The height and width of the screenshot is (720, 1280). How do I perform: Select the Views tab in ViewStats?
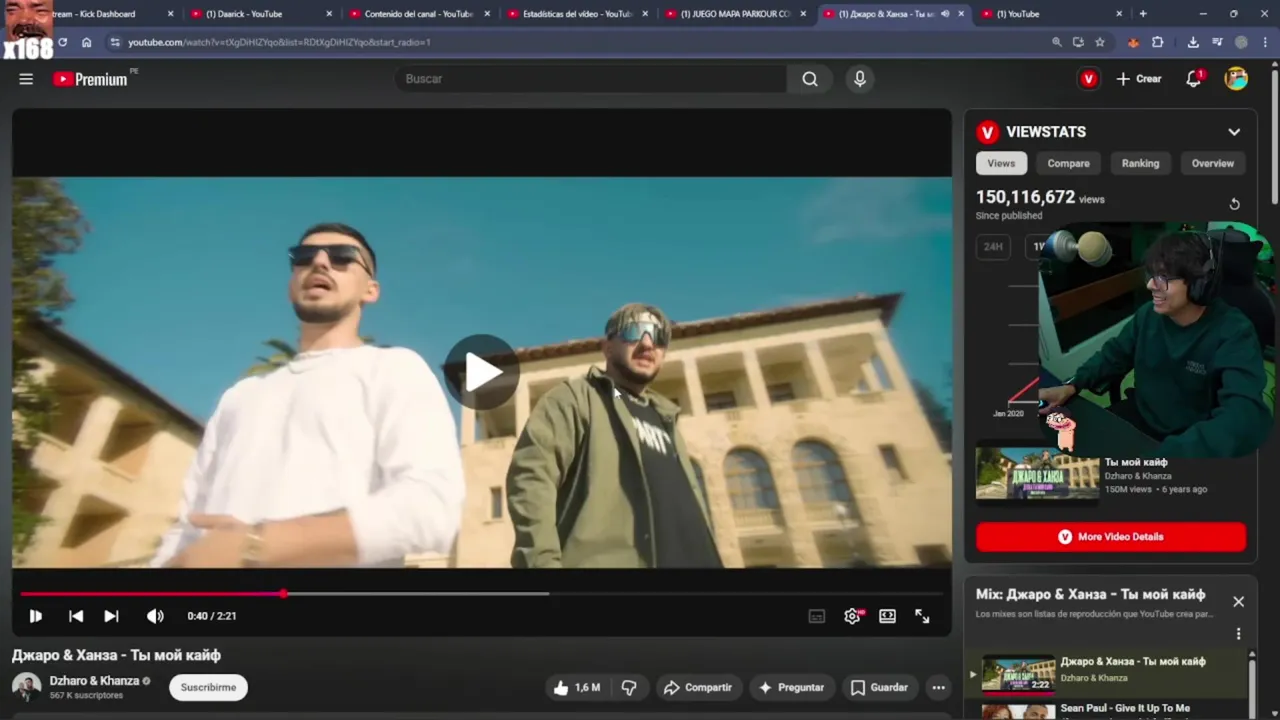pyautogui.click(x=1001, y=163)
